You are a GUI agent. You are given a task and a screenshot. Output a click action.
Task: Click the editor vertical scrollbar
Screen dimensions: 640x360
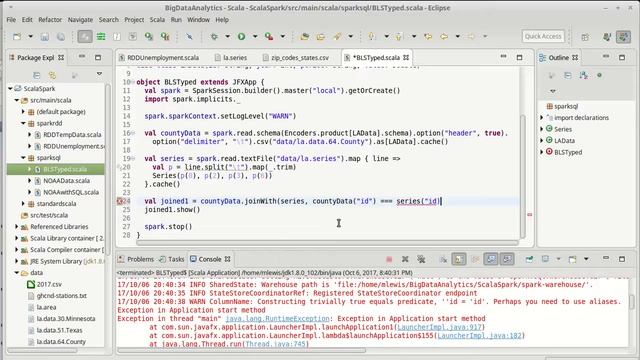click(x=522, y=176)
